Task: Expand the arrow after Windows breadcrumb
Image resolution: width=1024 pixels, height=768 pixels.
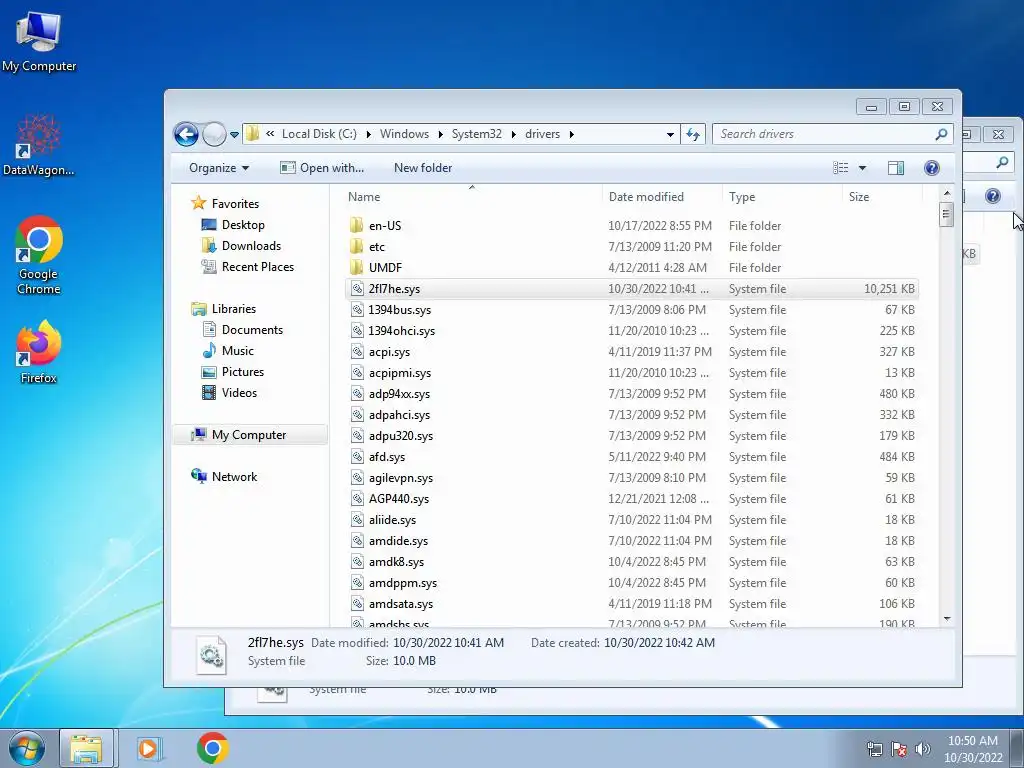Action: coord(440,135)
